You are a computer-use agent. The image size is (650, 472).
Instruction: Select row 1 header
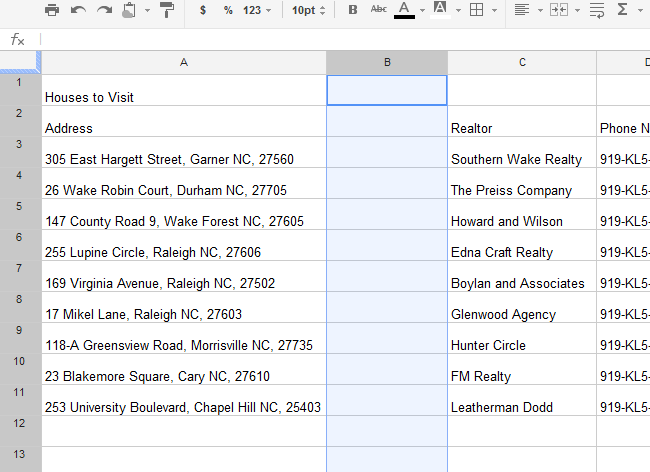pos(20,90)
